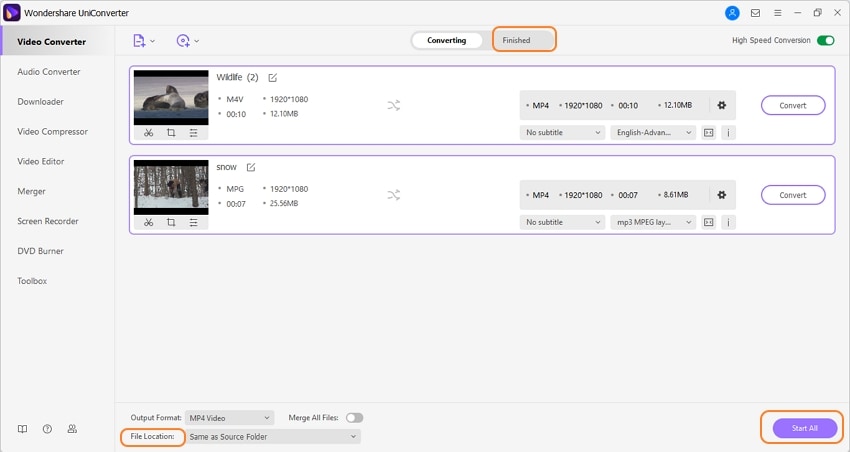
Task: Open the Same as Source Folder dropdown
Action: 273,437
